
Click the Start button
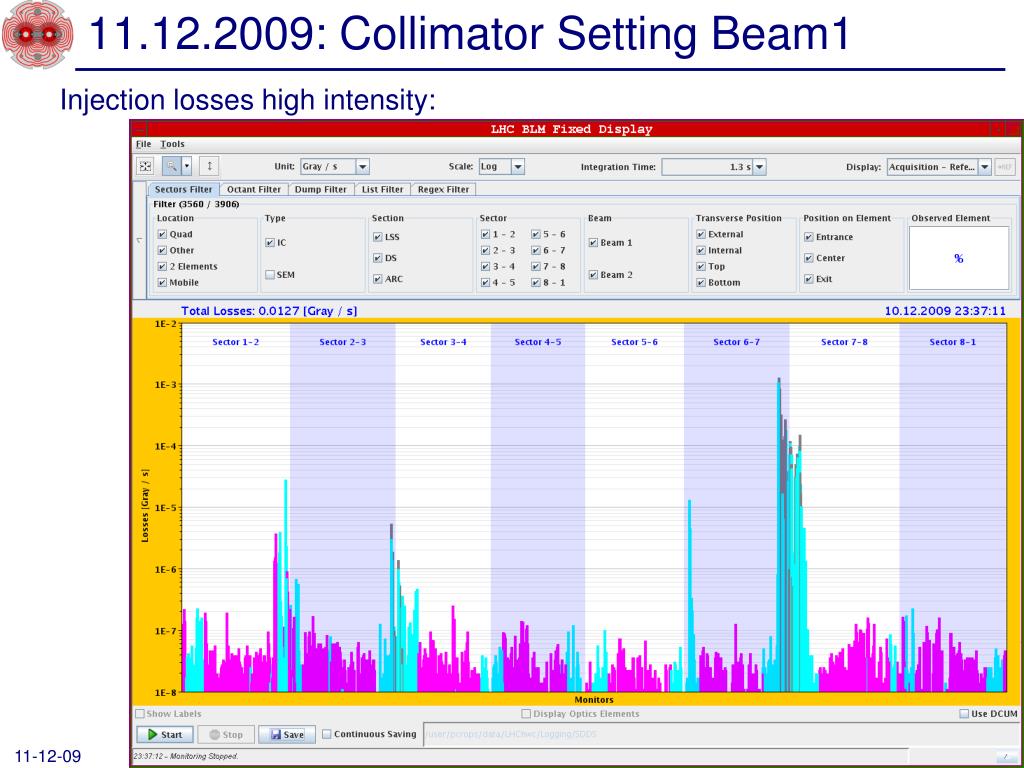[165, 735]
